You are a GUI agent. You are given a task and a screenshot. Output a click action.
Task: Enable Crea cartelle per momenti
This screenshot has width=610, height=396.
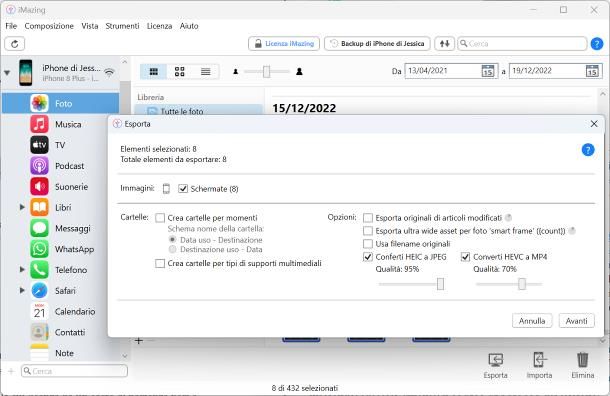[160, 217]
